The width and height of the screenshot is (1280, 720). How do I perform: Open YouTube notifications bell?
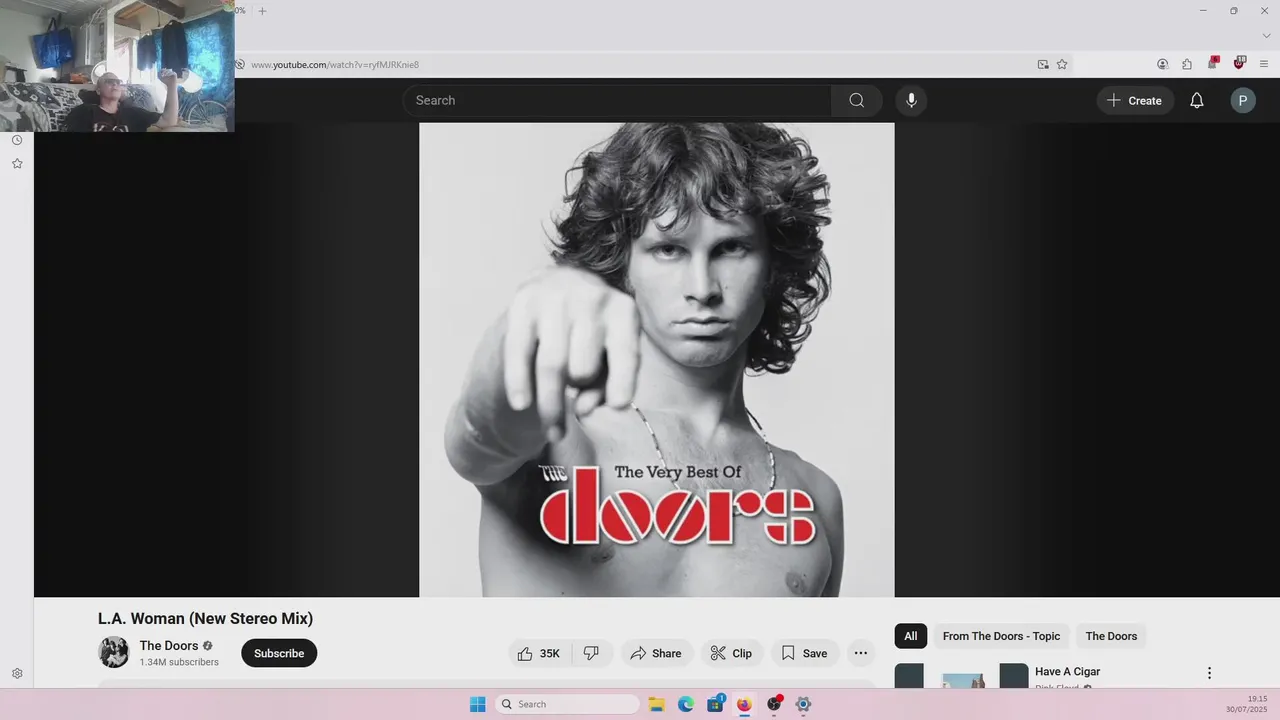1196,100
